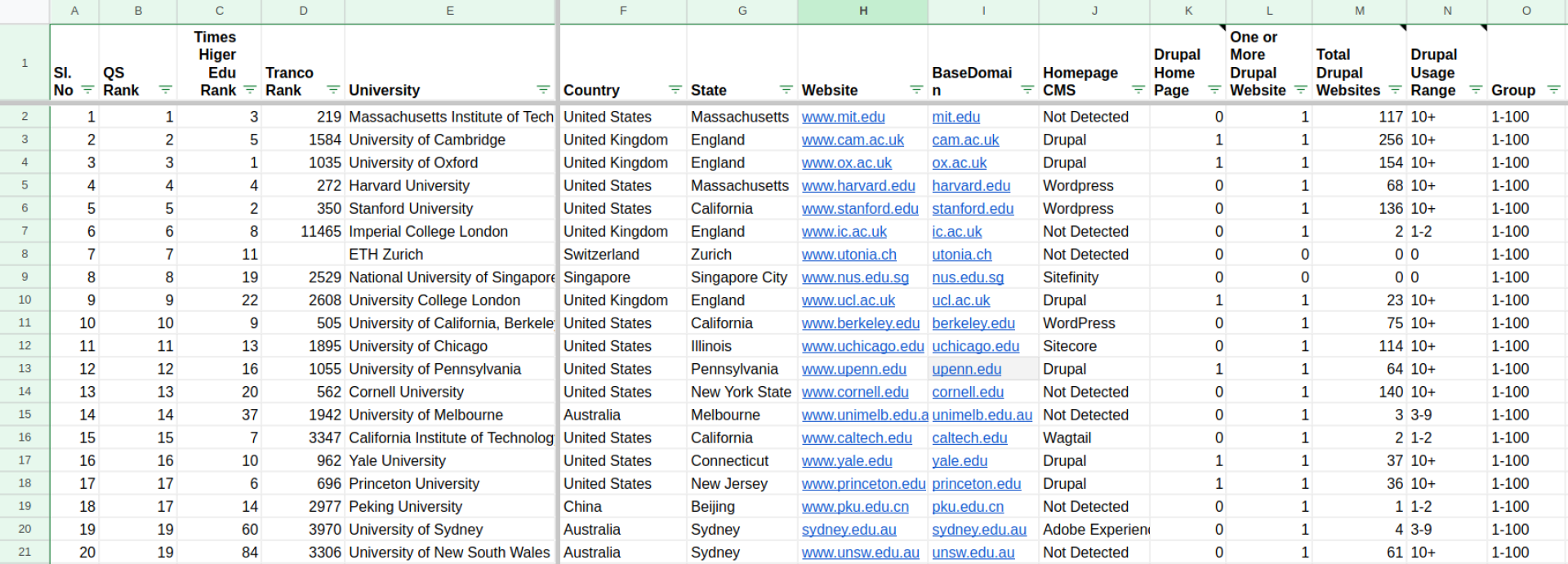The height and width of the screenshot is (564, 1568).
Task: Click cell Sitecore in Homepage CMS
Action: point(1094,346)
